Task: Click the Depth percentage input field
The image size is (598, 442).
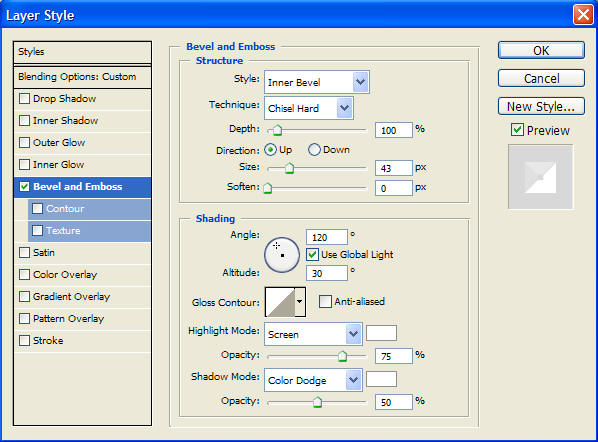Action: (394, 130)
